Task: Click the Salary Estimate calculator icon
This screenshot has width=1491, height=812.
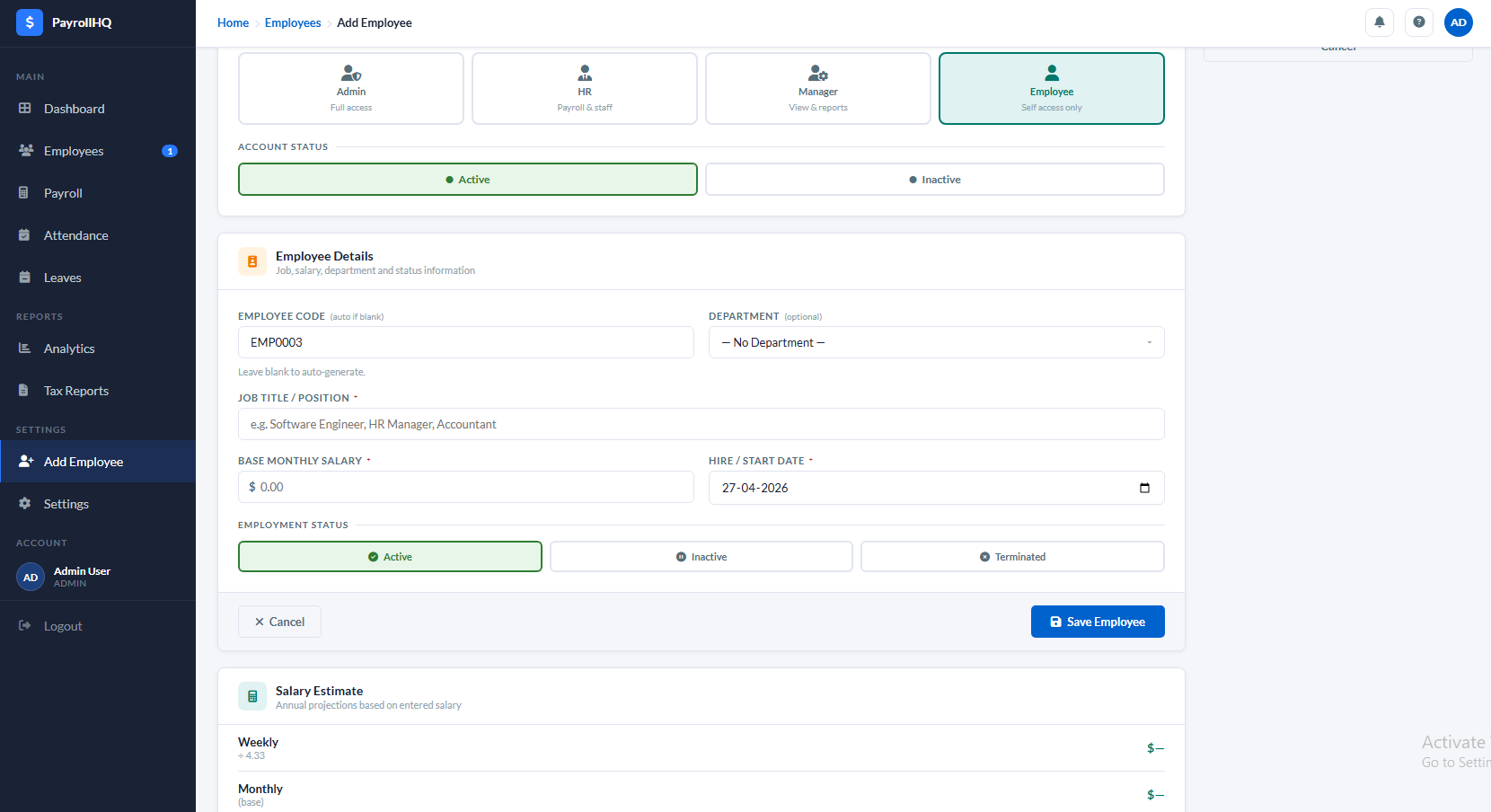Action: click(x=252, y=696)
